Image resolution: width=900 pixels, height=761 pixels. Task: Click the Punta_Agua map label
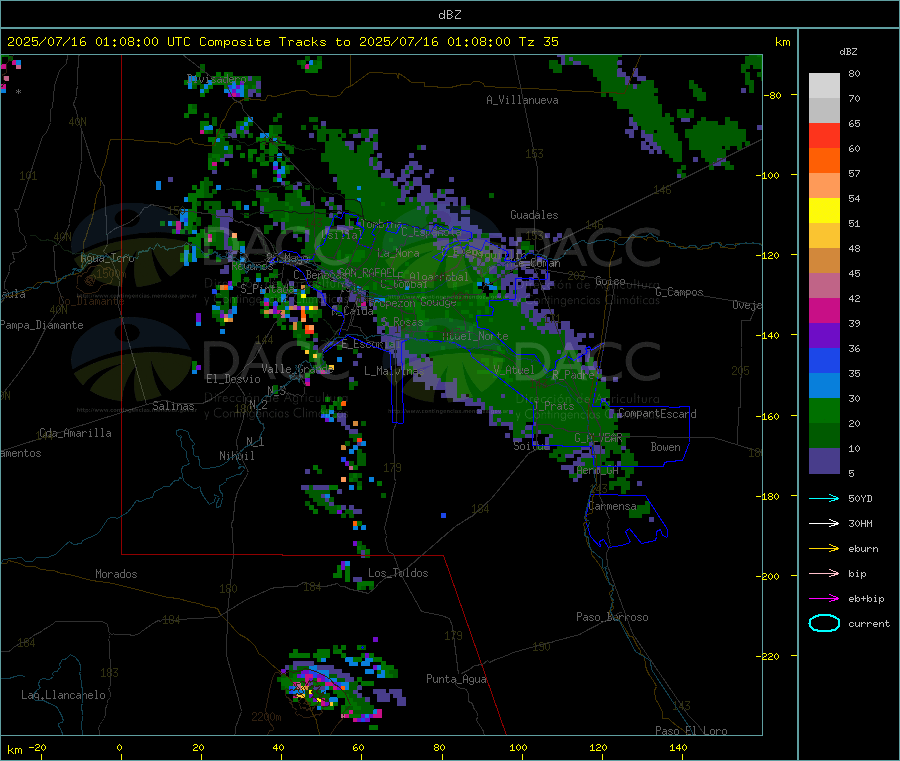pyautogui.click(x=456, y=679)
